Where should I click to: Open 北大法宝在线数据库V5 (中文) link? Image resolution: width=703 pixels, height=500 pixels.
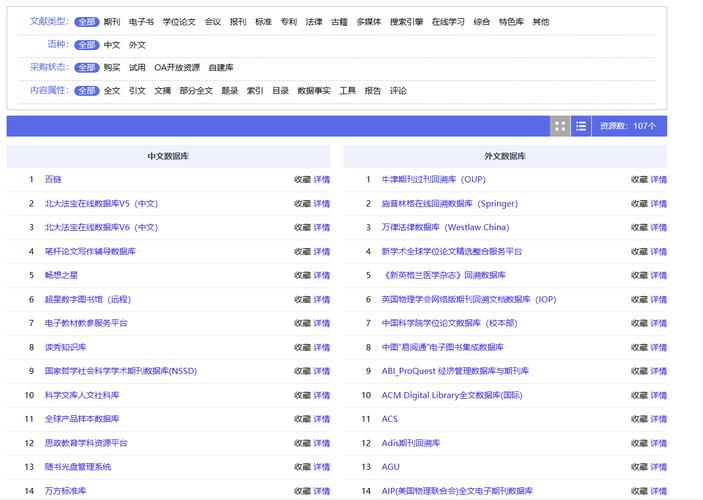point(101,204)
